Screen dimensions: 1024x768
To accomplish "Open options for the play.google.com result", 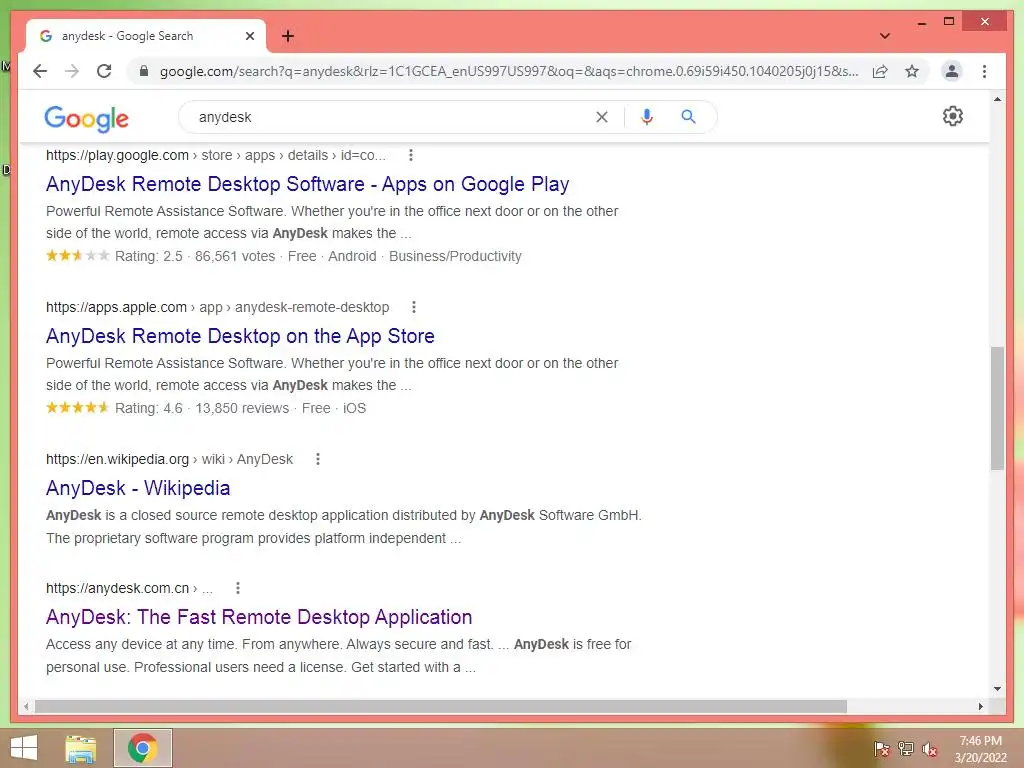I will point(410,155).
